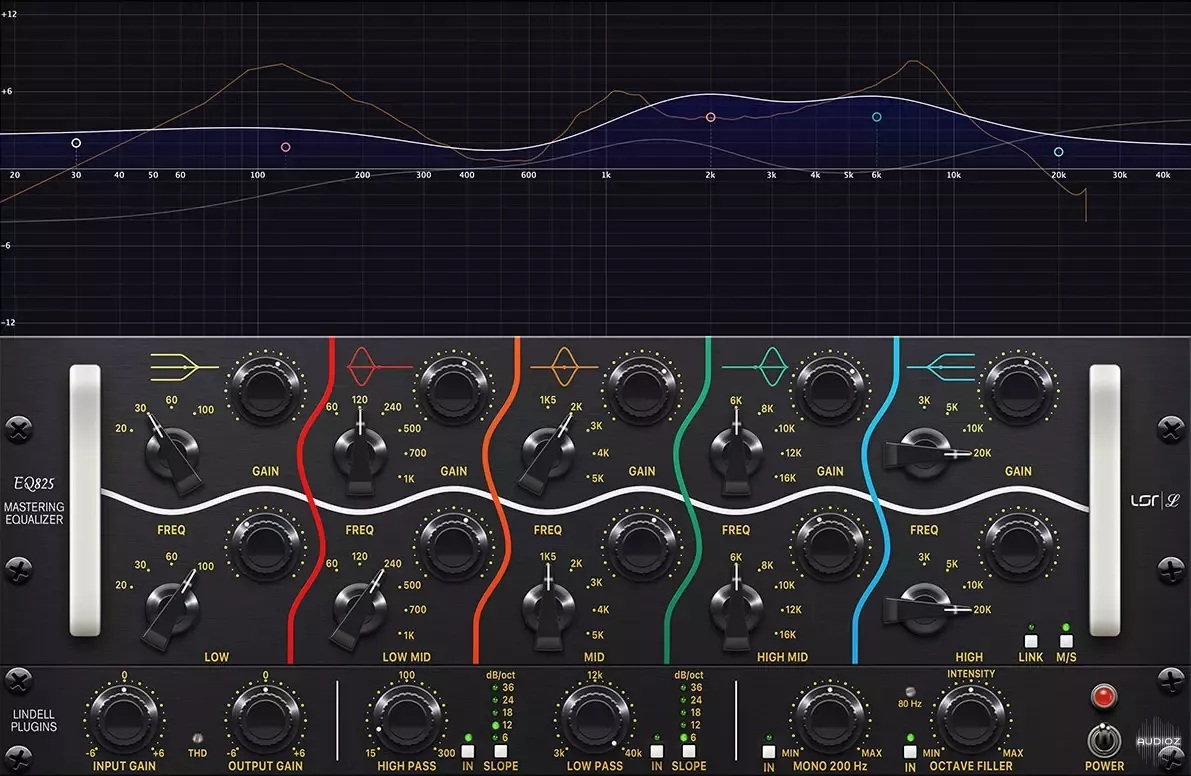The width and height of the screenshot is (1191, 776).
Task: Click the Lindell Plugins label
Action: tap(33, 721)
